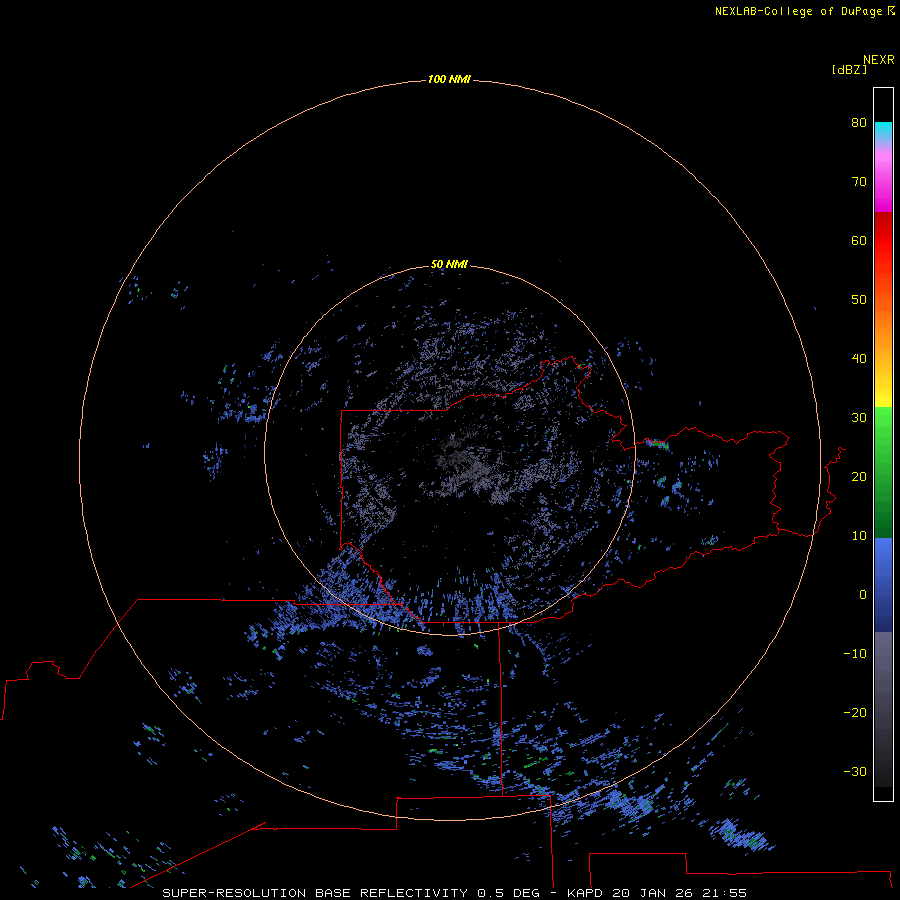Click the 60 dBZ scale value
The image size is (900, 900).
859,240
